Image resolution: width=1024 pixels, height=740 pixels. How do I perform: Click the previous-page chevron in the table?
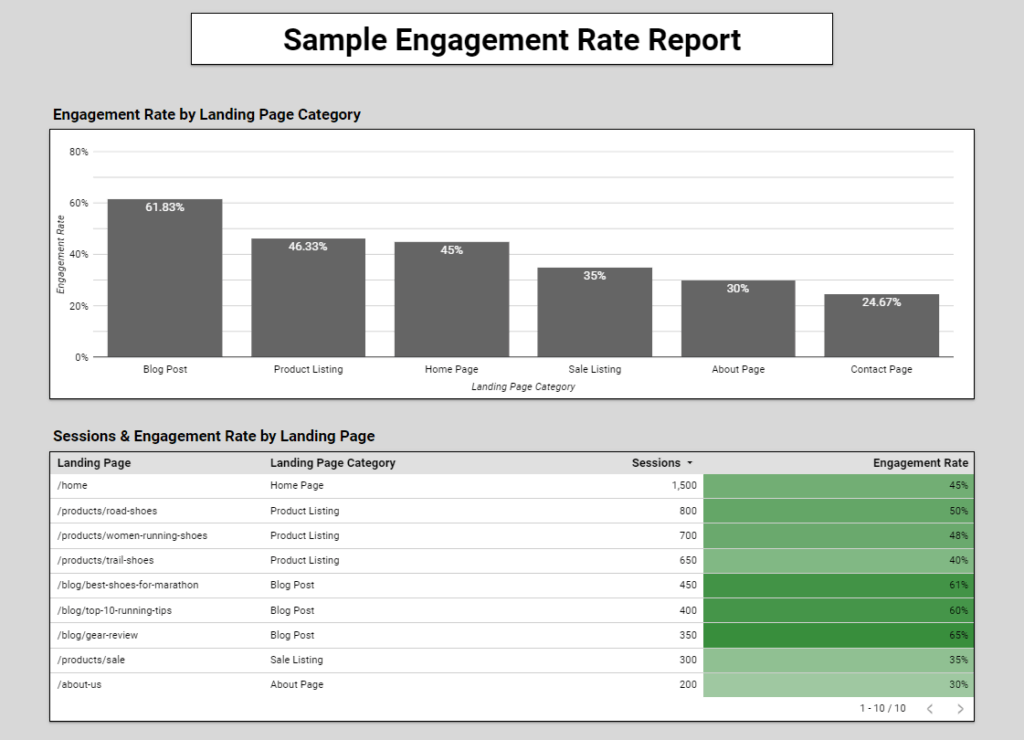(x=929, y=708)
